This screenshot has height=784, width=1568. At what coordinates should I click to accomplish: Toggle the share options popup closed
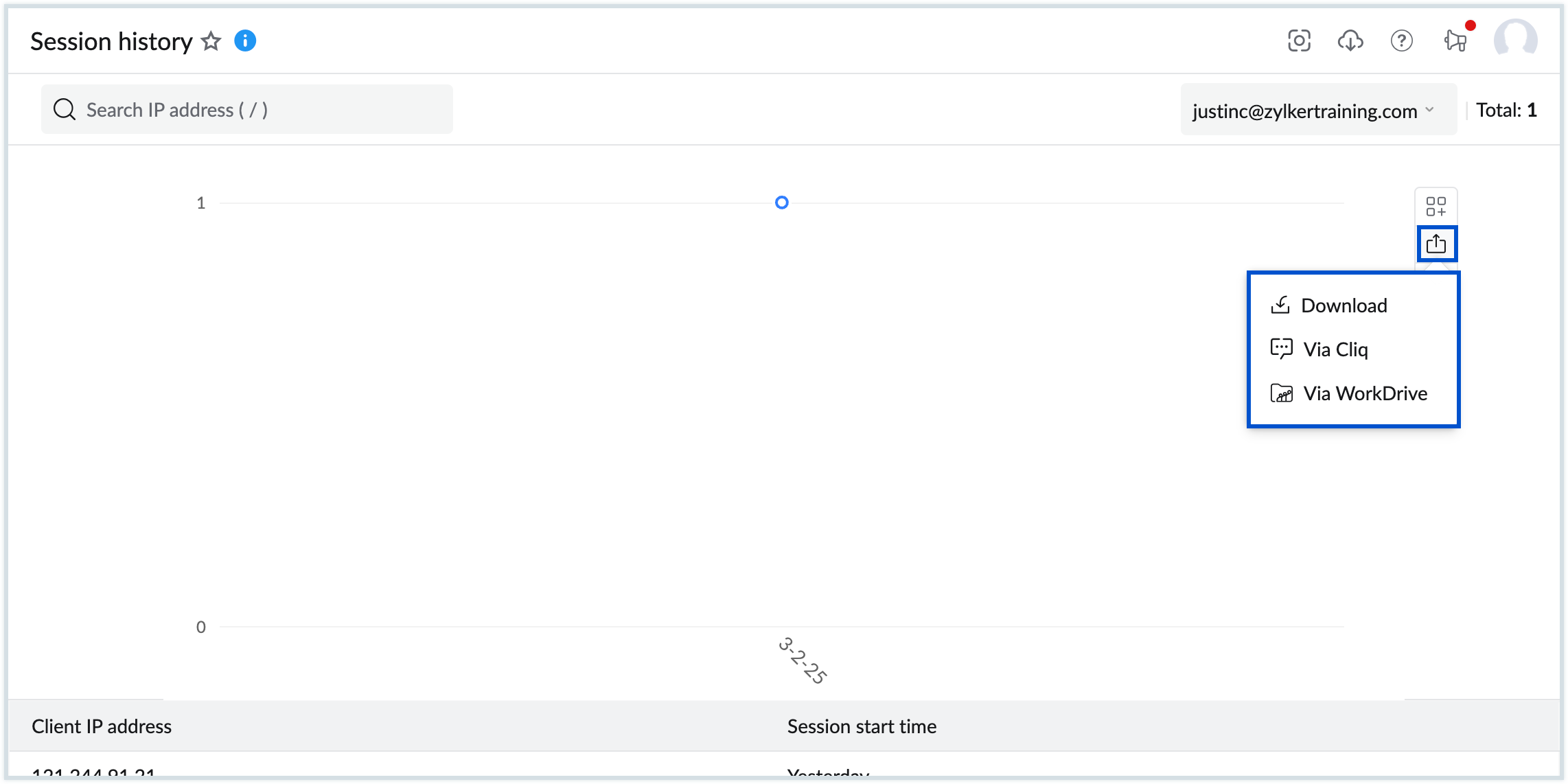(x=1437, y=244)
